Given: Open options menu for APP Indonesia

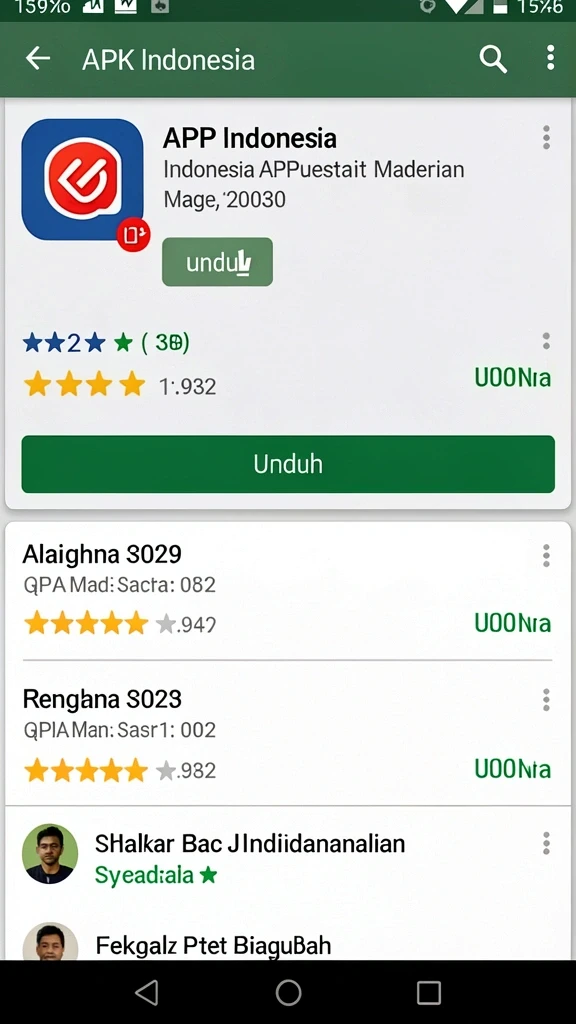Looking at the screenshot, I should pos(546,138).
